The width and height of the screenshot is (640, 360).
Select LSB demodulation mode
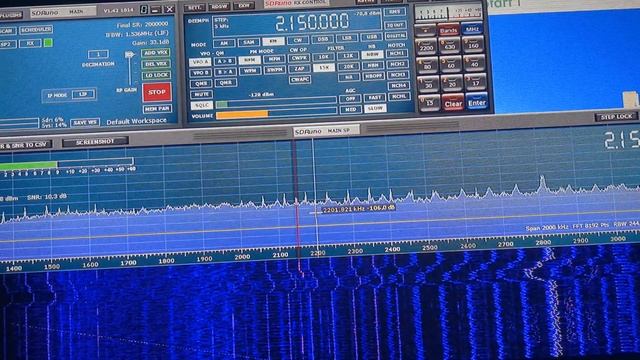click(347, 38)
